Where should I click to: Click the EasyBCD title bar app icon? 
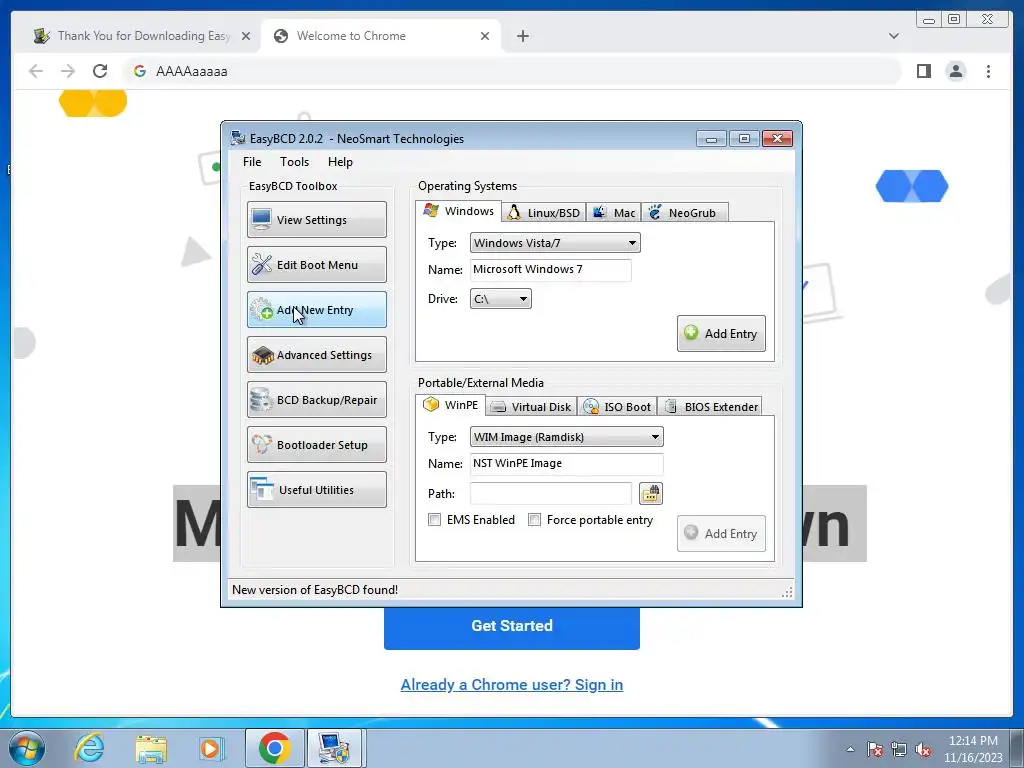click(x=238, y=138)
